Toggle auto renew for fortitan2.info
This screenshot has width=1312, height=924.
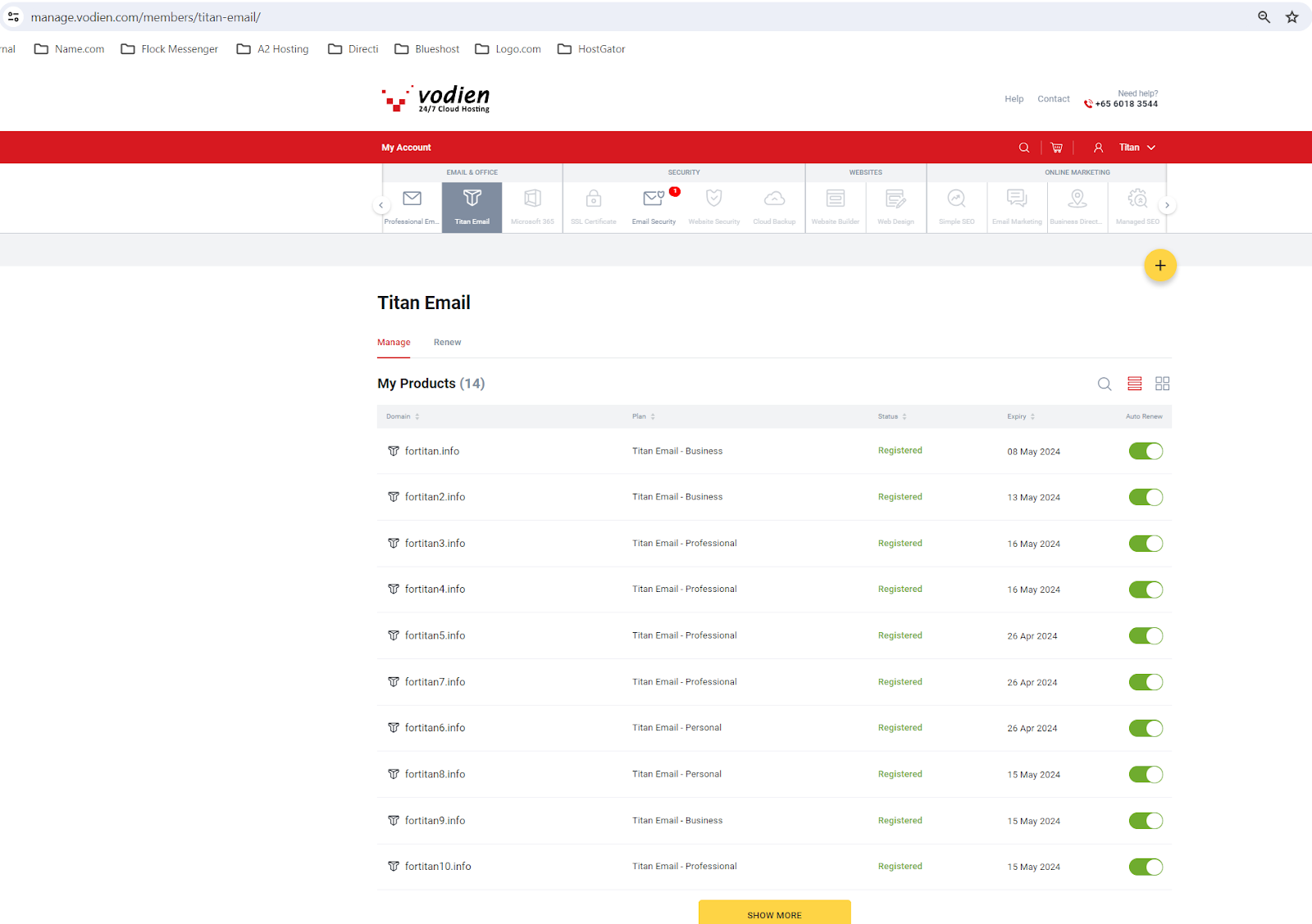1146,497
